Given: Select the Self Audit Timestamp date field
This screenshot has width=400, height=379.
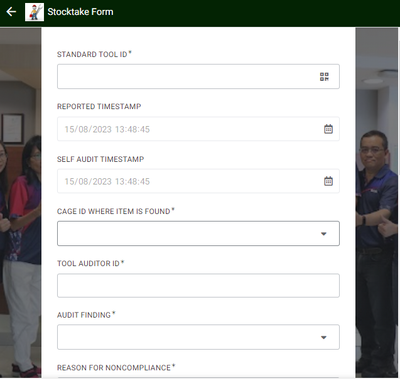Looking at the screenshot, I should (198, 181).
